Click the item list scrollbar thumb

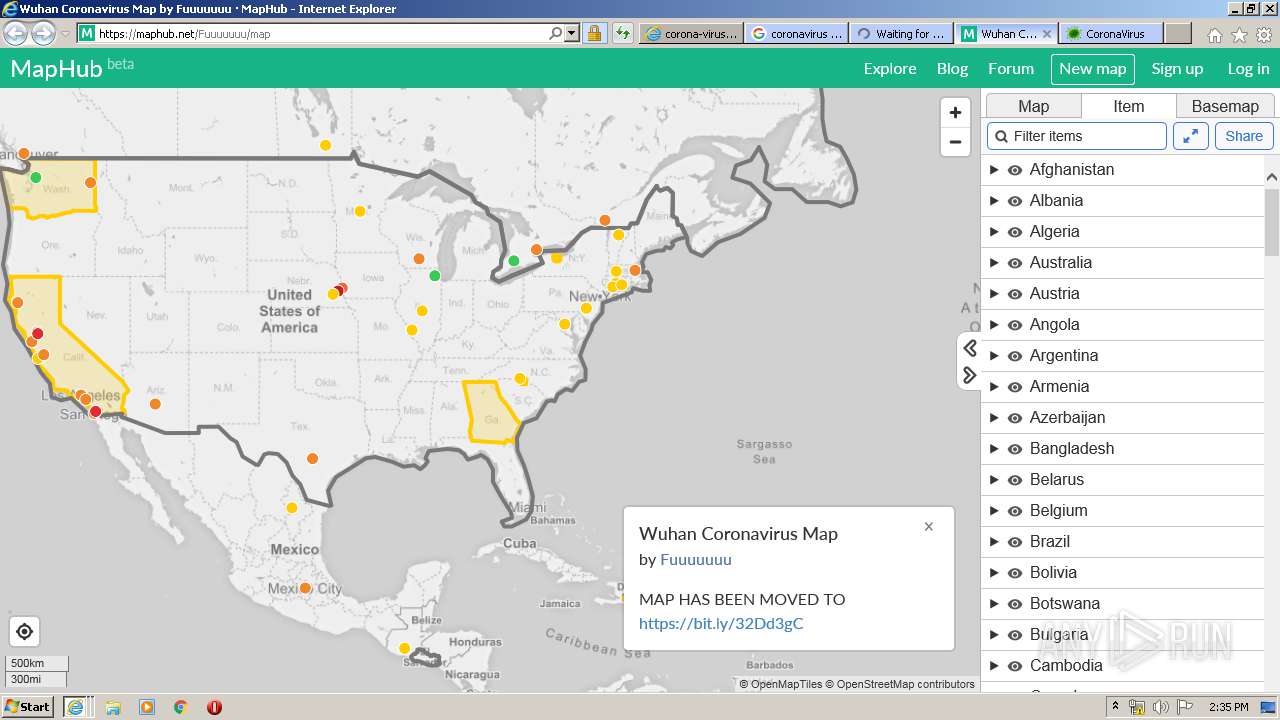(1272, 223)
